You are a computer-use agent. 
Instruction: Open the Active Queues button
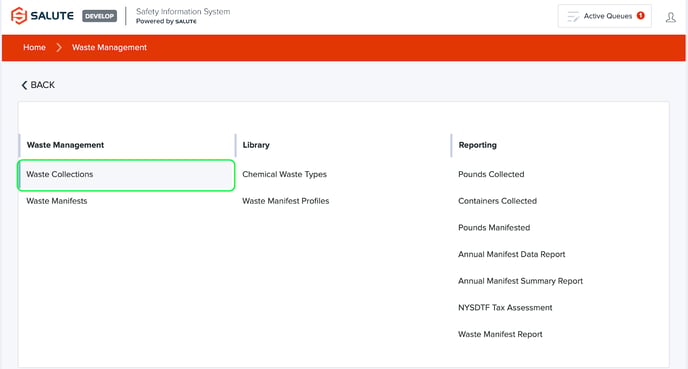pyautogui.click(x=605, y=16)
